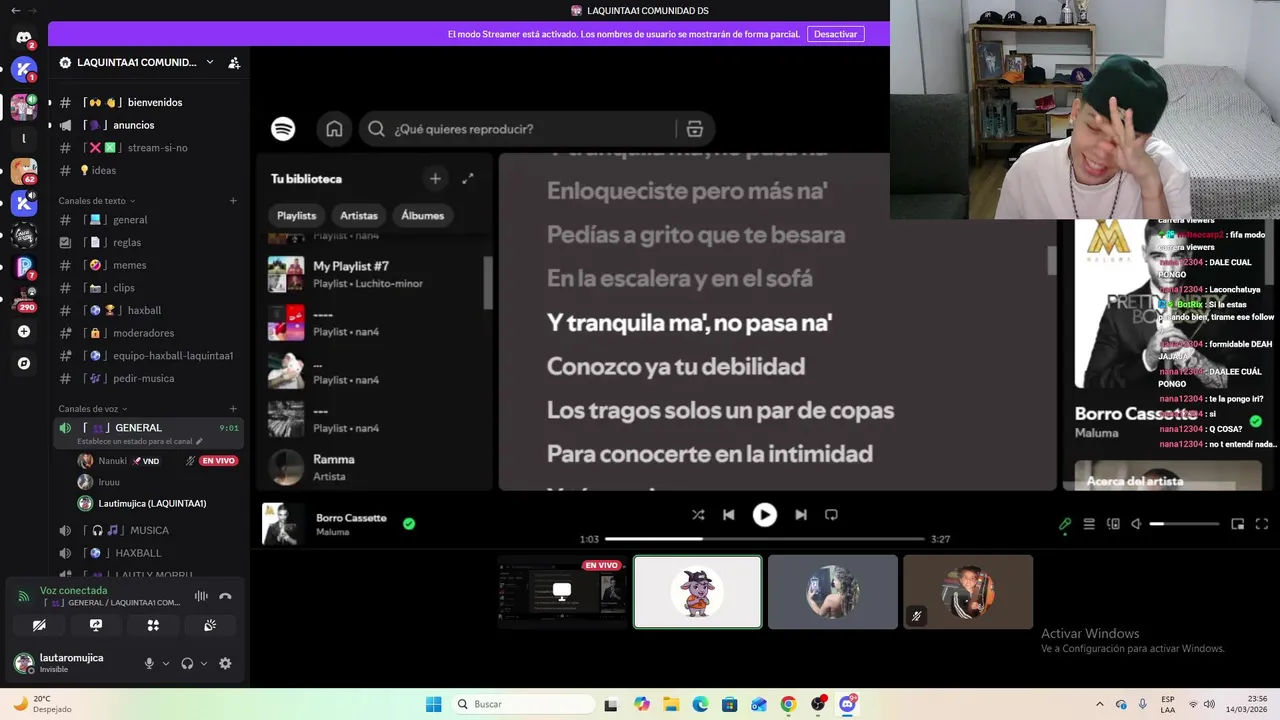Click the Windows taskbar search box
1280x720 pixels.
(522, 704)
